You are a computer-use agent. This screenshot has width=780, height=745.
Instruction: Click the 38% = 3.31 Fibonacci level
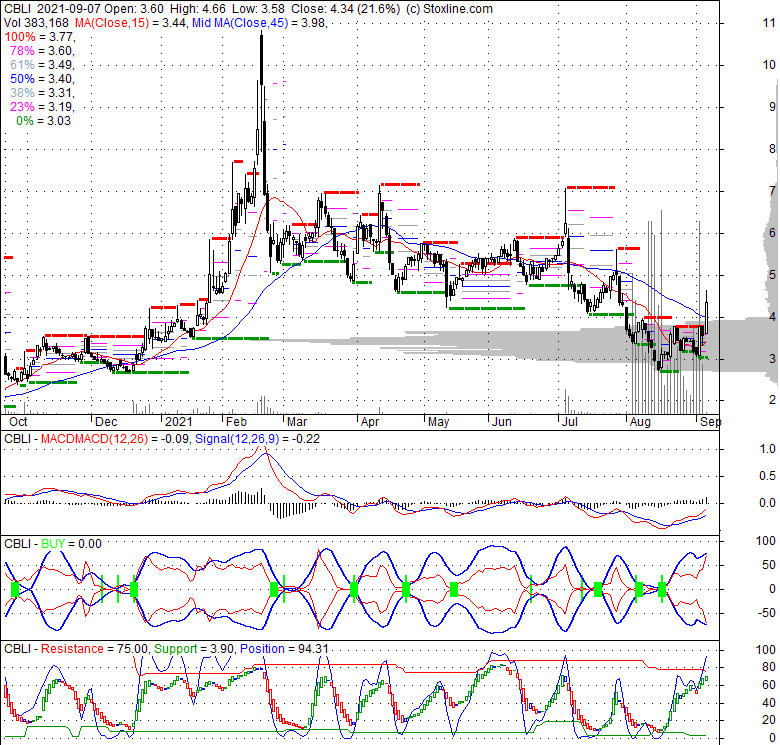42,93
